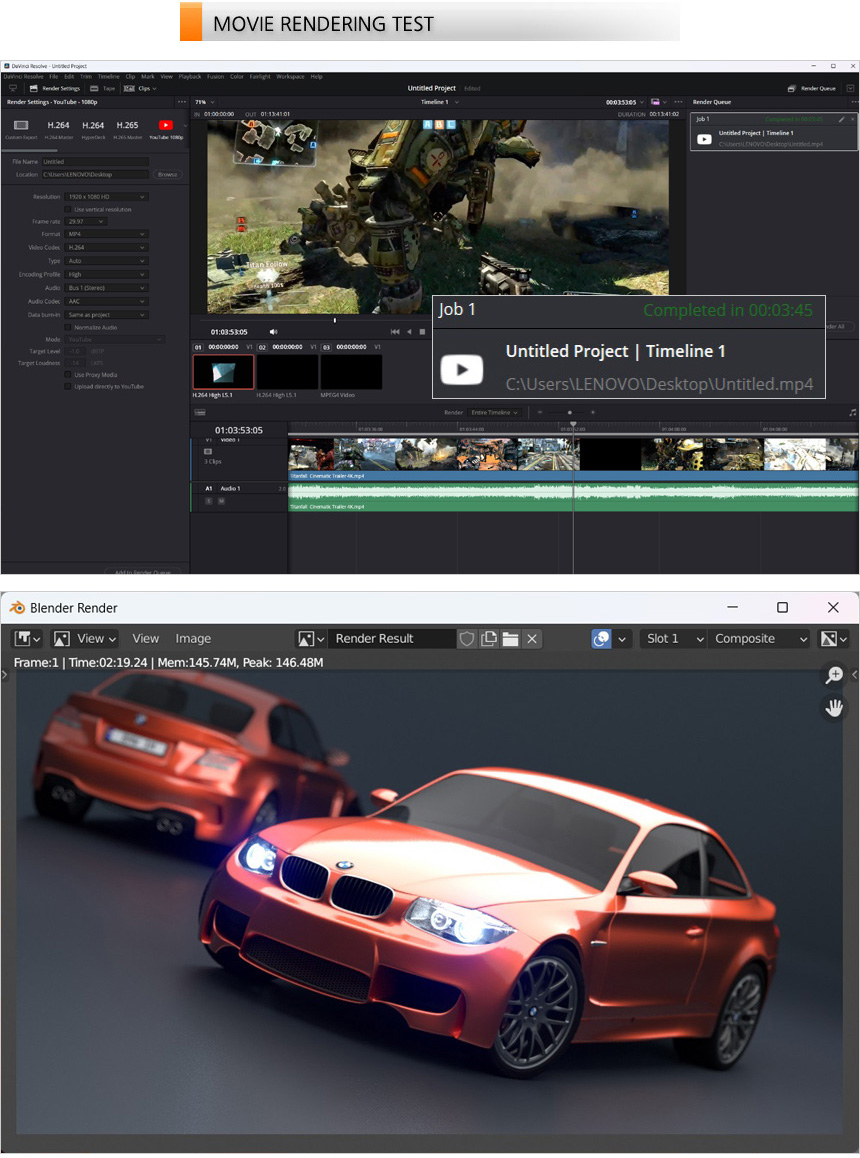Open the Playback menu
This screenshot has width=860, height=1158.
[x=190, y=77]
